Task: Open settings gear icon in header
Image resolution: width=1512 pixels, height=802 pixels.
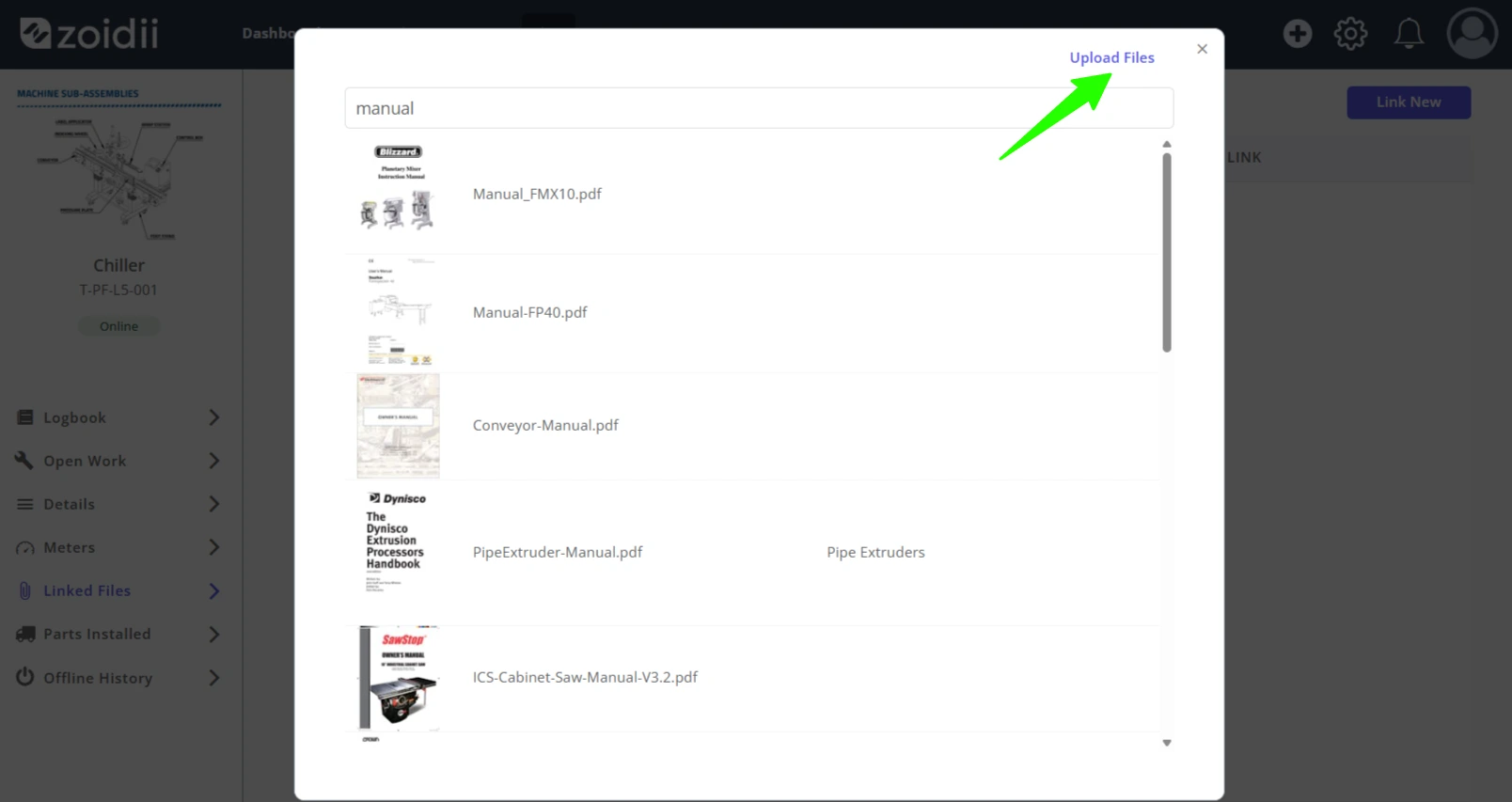Action: click(x=1350, y=34)
